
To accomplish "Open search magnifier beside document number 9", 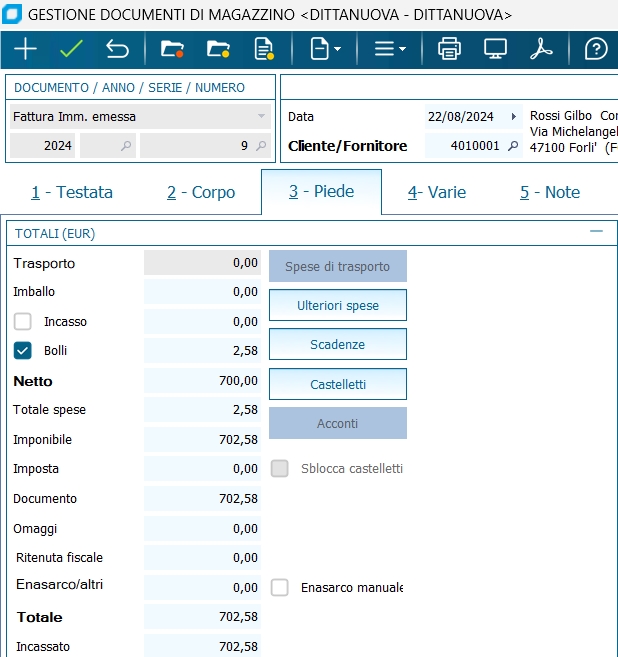I will (x=261, y=146).
